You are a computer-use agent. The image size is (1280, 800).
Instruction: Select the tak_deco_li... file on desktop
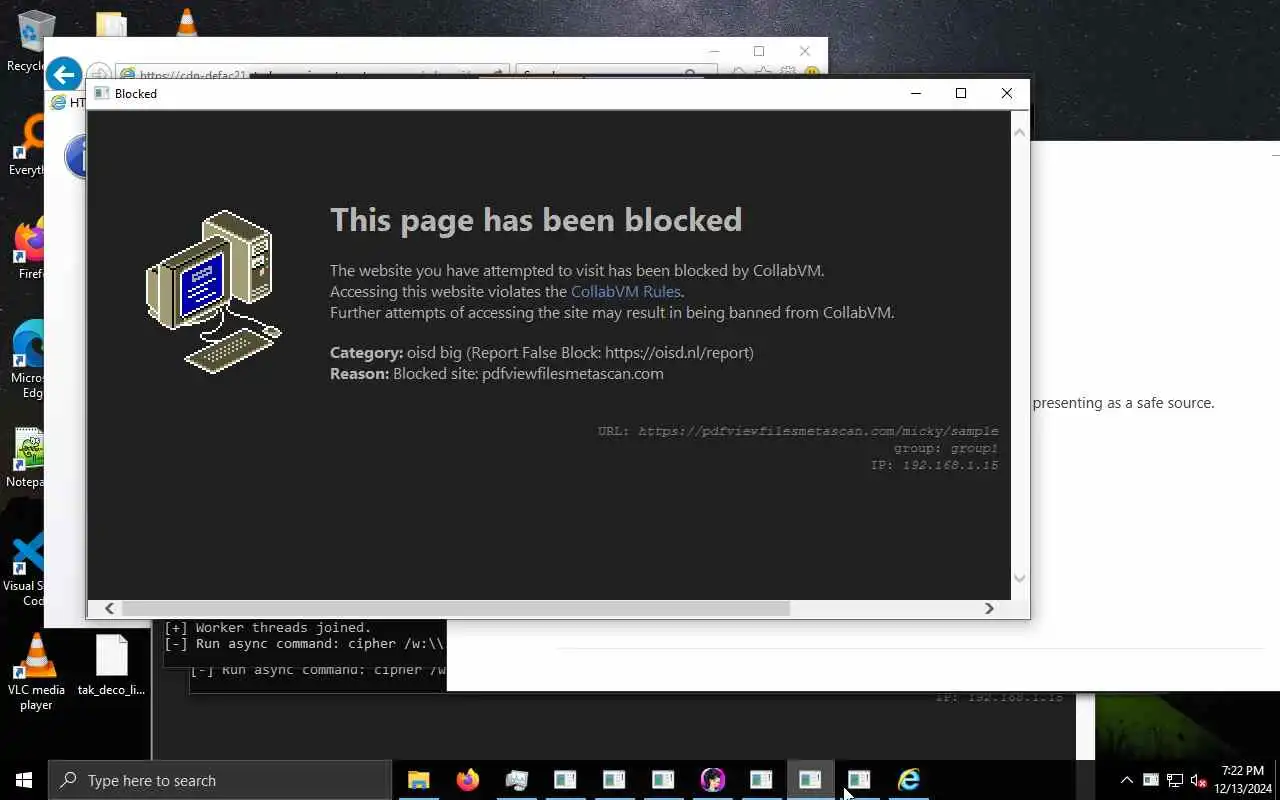pyautogui.click(x=111, y=666)
